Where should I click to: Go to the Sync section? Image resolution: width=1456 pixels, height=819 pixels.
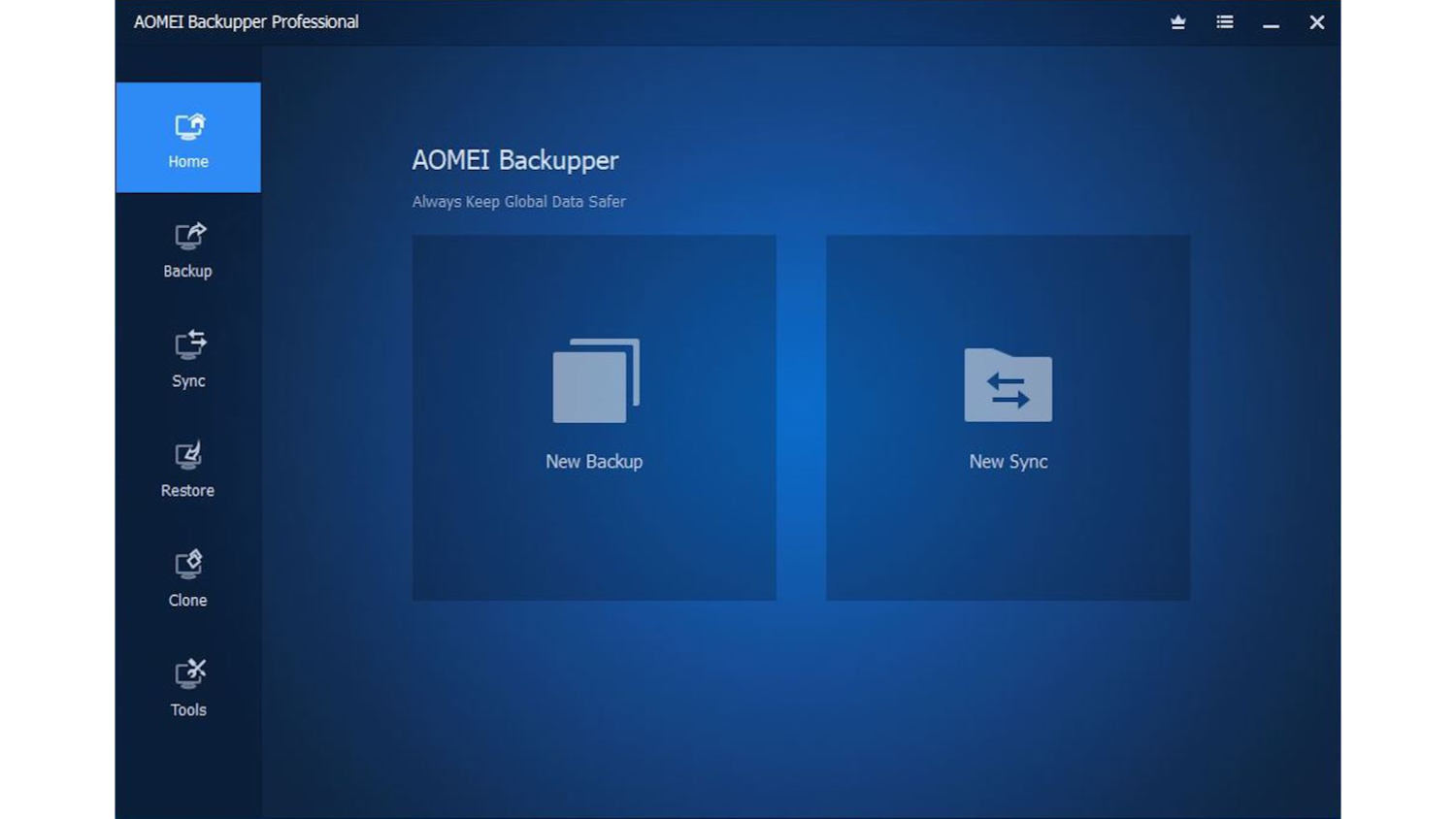point(188,359)
